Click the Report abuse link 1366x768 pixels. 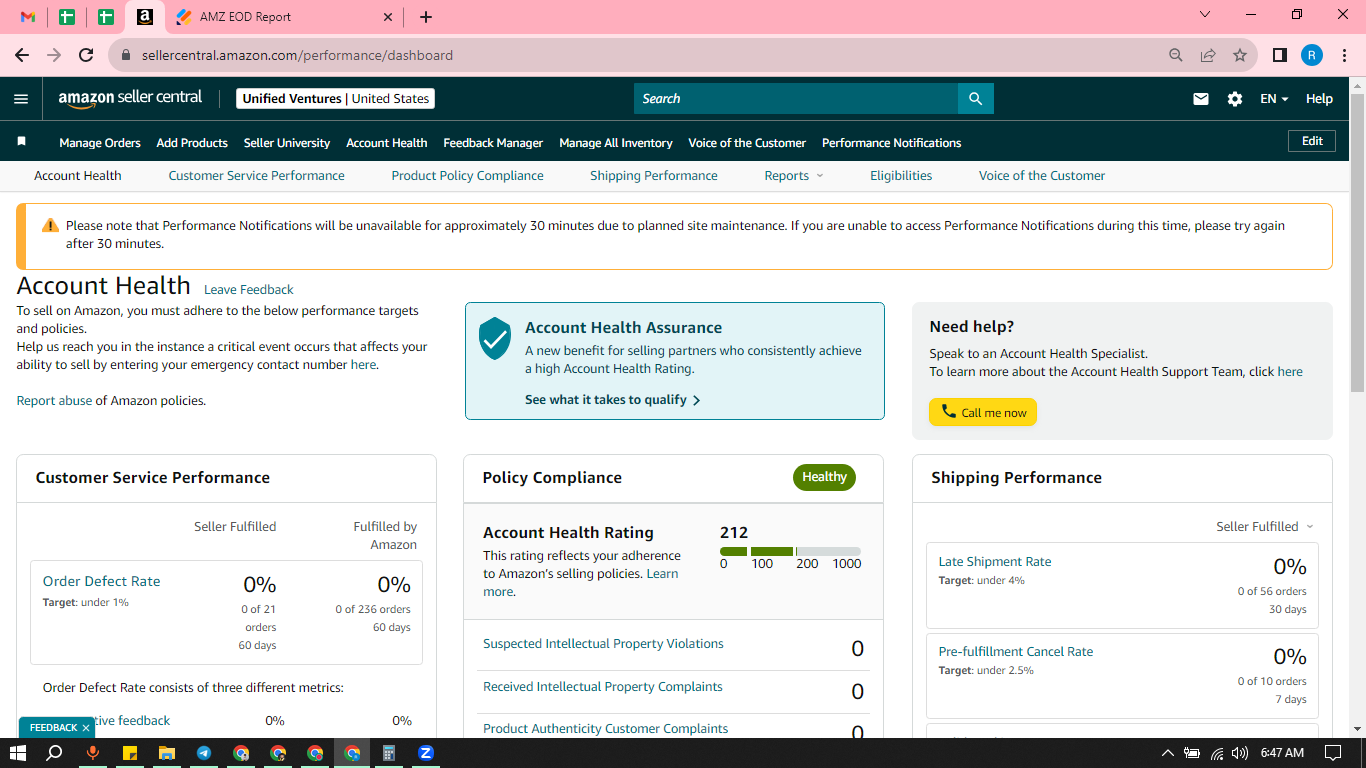[x=54, y=401]
